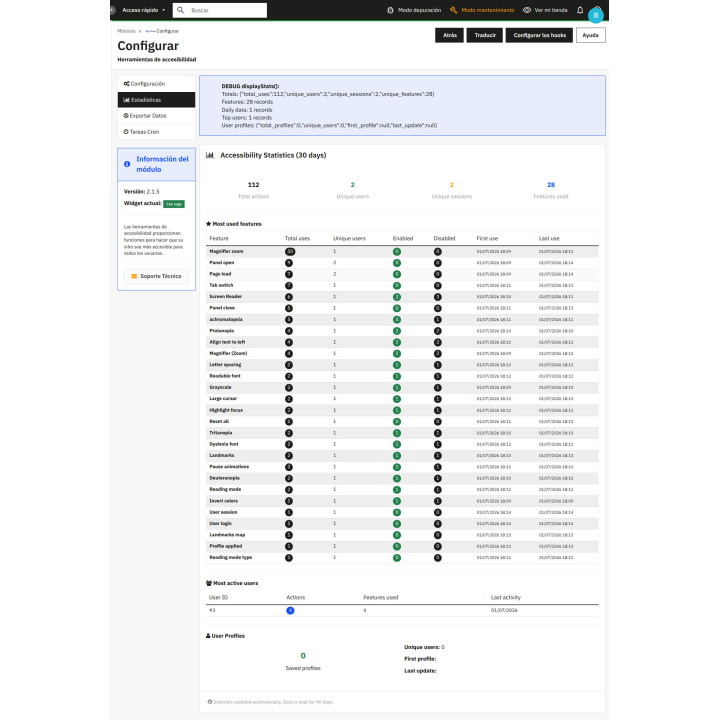Click the search magnifier icon
This screenshot has height=720, width=720.
[x=180, y=10]
